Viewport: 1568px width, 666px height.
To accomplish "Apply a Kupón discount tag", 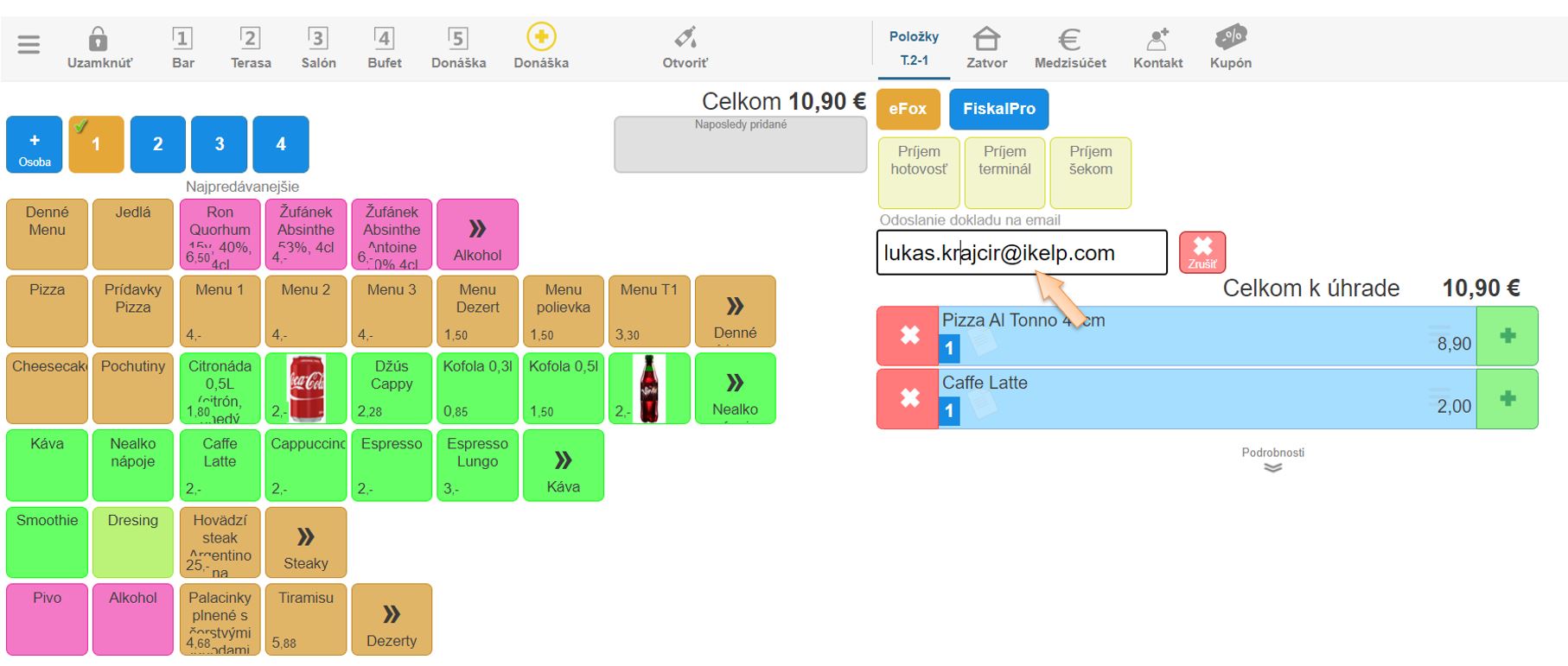I will (x=1230, y=38).
